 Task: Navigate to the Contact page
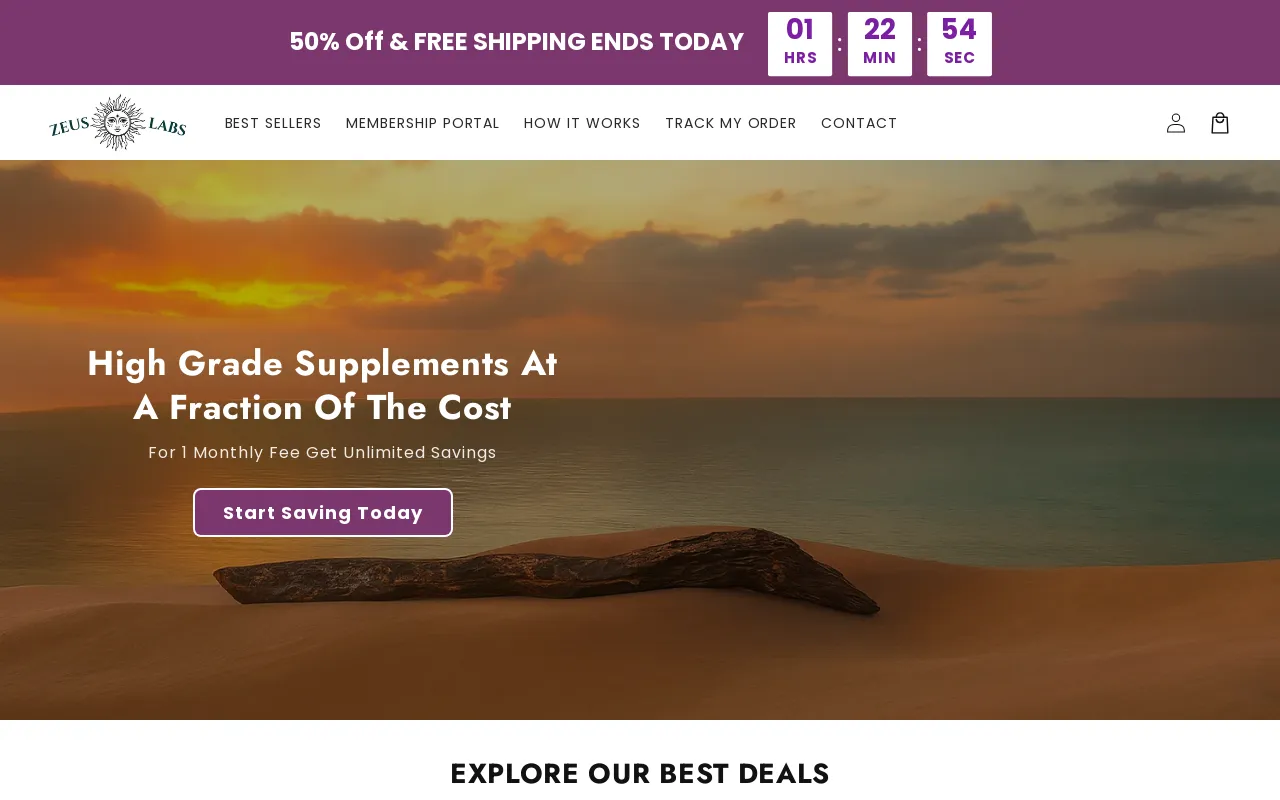(859, 123)
